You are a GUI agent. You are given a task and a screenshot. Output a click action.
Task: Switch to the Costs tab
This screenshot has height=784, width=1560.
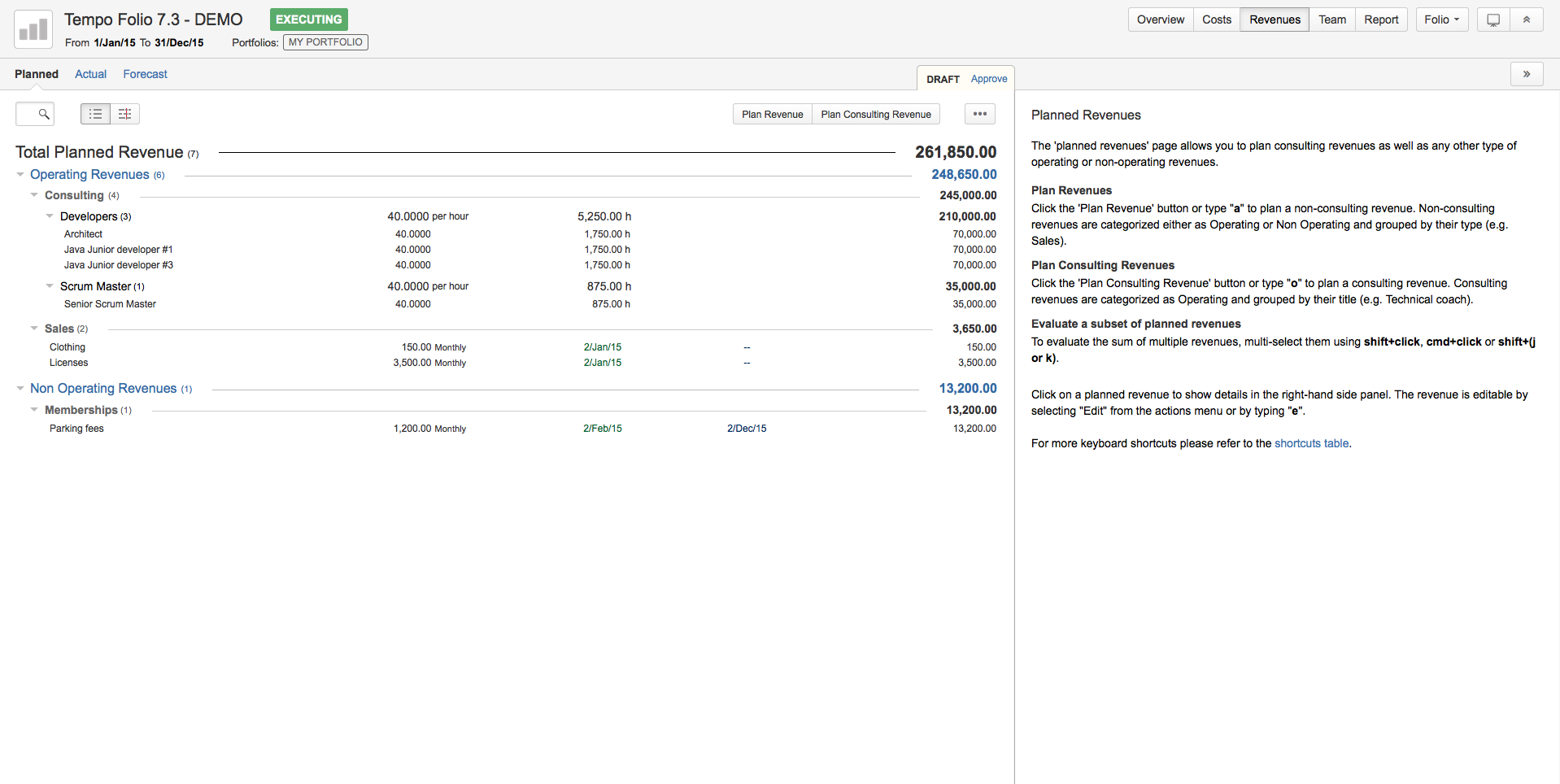[x=1216, y=20]
